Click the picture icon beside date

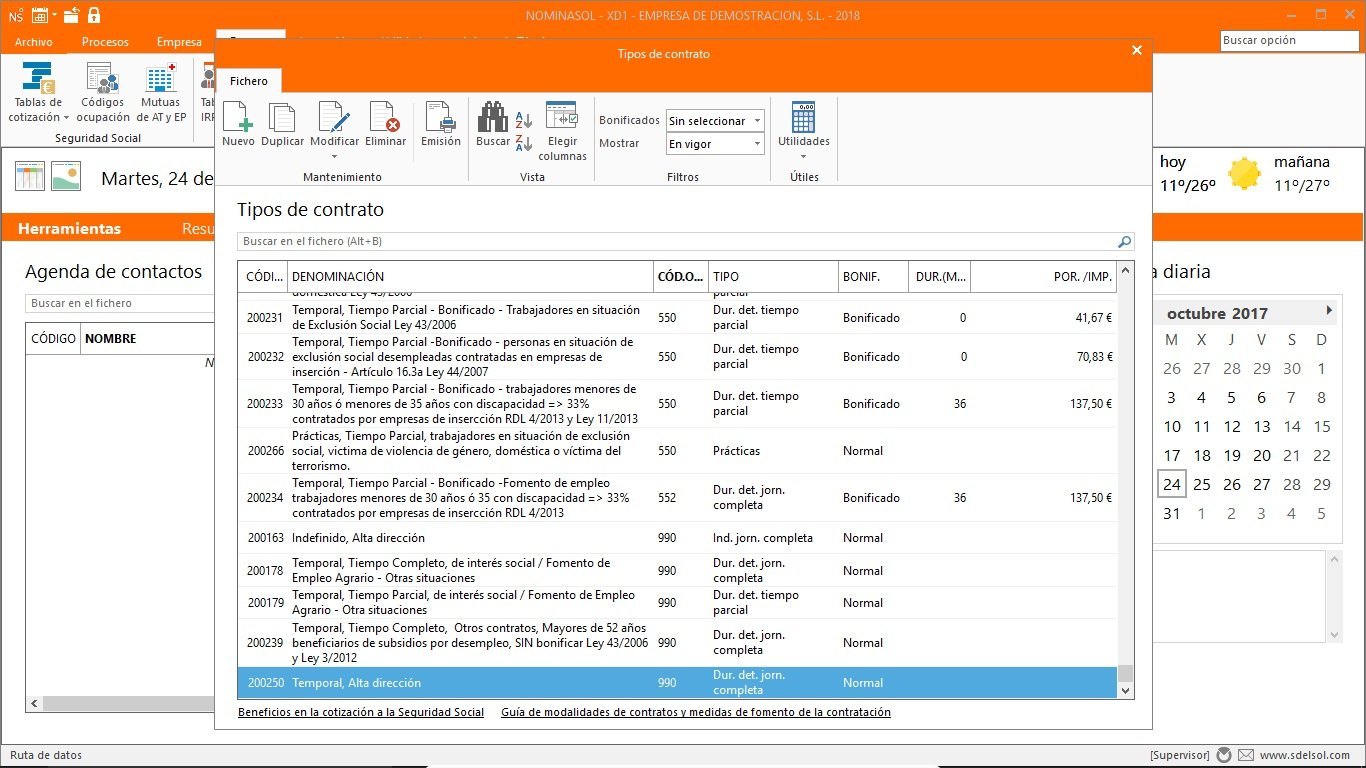pos(66,177)
